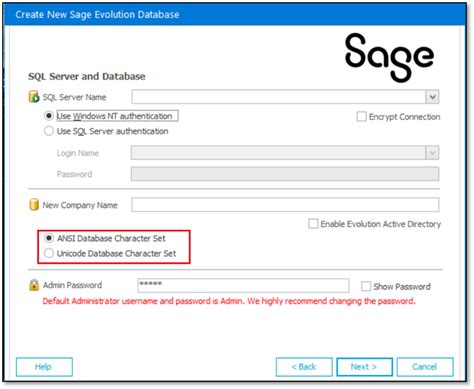
Task: Go back with the < Back button
Action: pyautogui.click(x=304, y=367)
